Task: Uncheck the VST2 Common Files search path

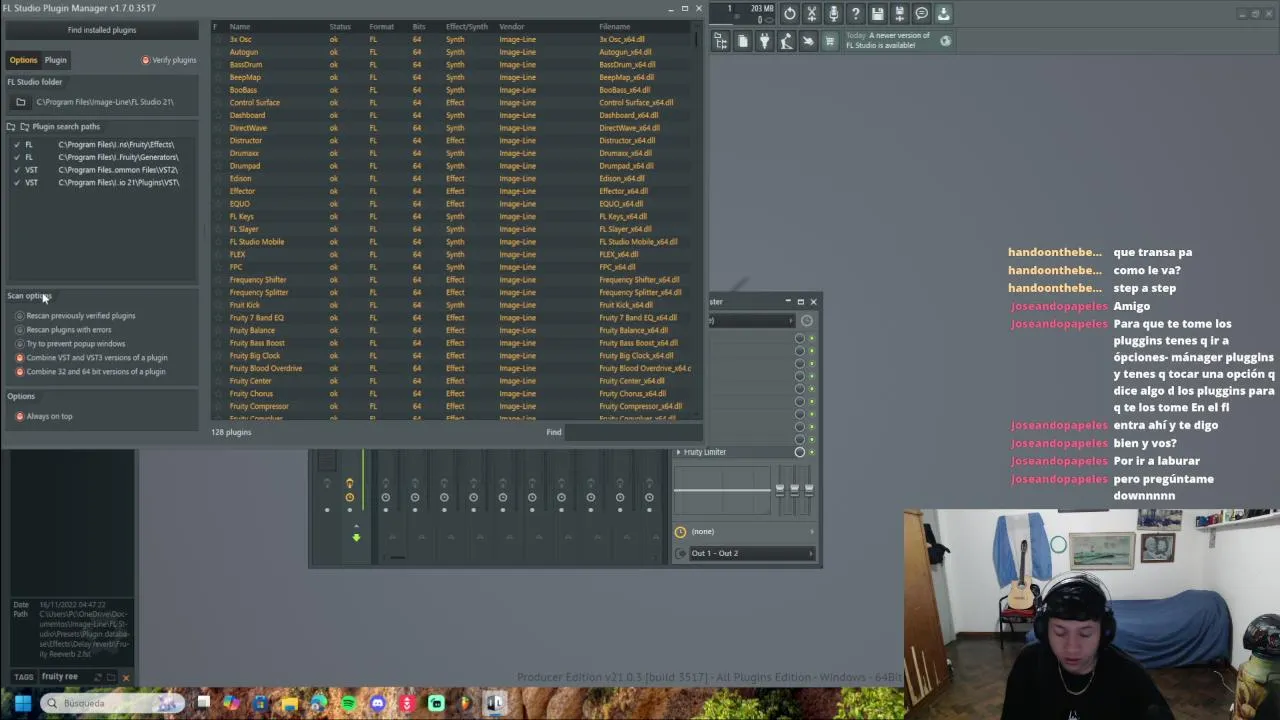Action: pos(16,170)
